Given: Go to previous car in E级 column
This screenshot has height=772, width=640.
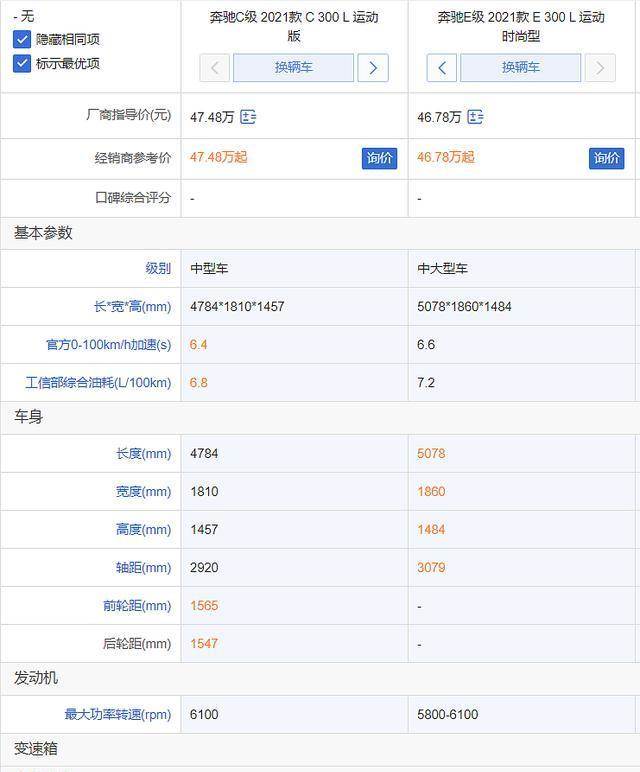Looking at the screenshot, I should pos(442,68).
